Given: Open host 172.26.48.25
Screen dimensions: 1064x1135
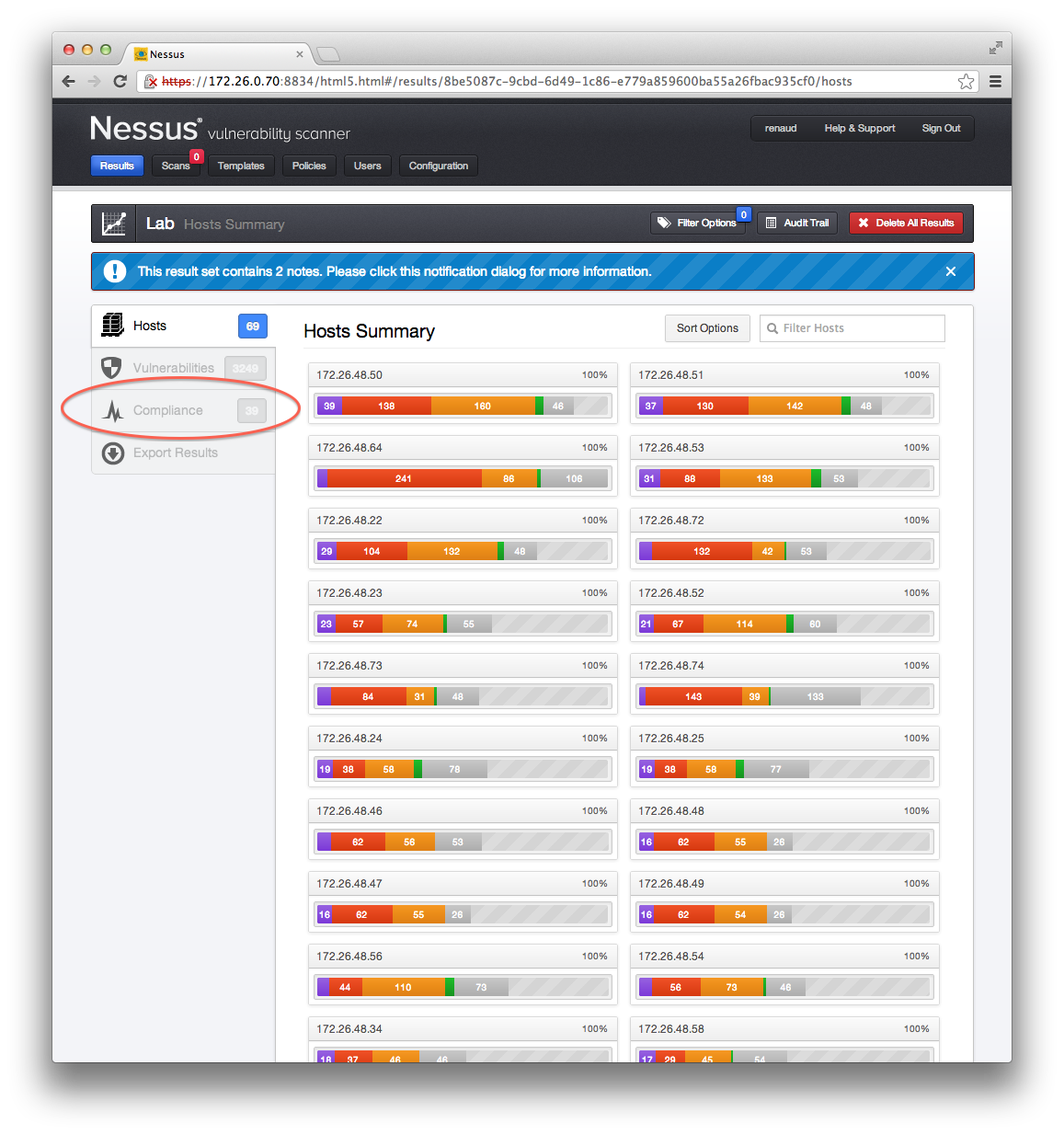Looking at the screenshot, I should [x=784, y=755].
